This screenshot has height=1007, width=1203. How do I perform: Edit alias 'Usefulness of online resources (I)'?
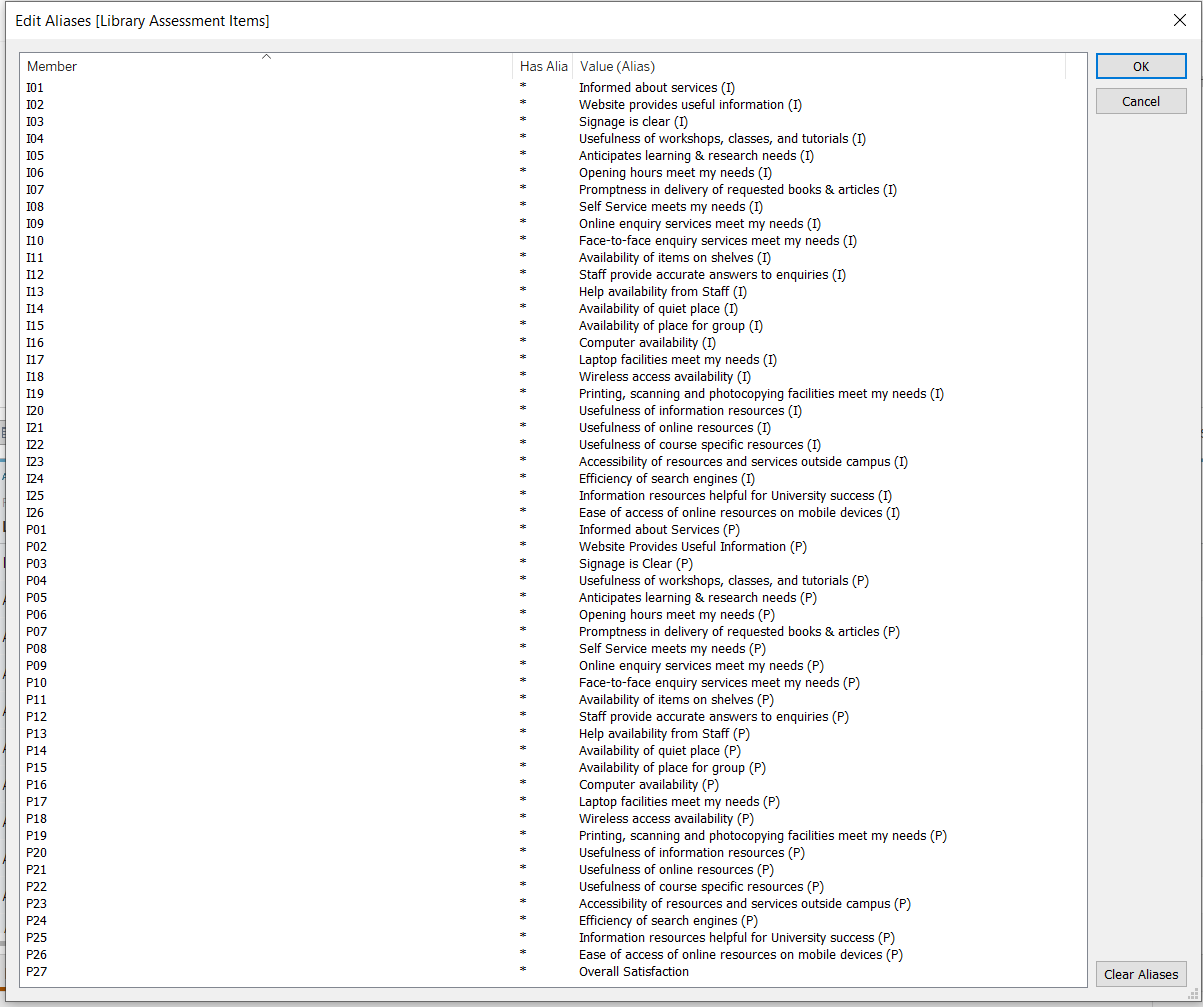[x=675, y=428]
